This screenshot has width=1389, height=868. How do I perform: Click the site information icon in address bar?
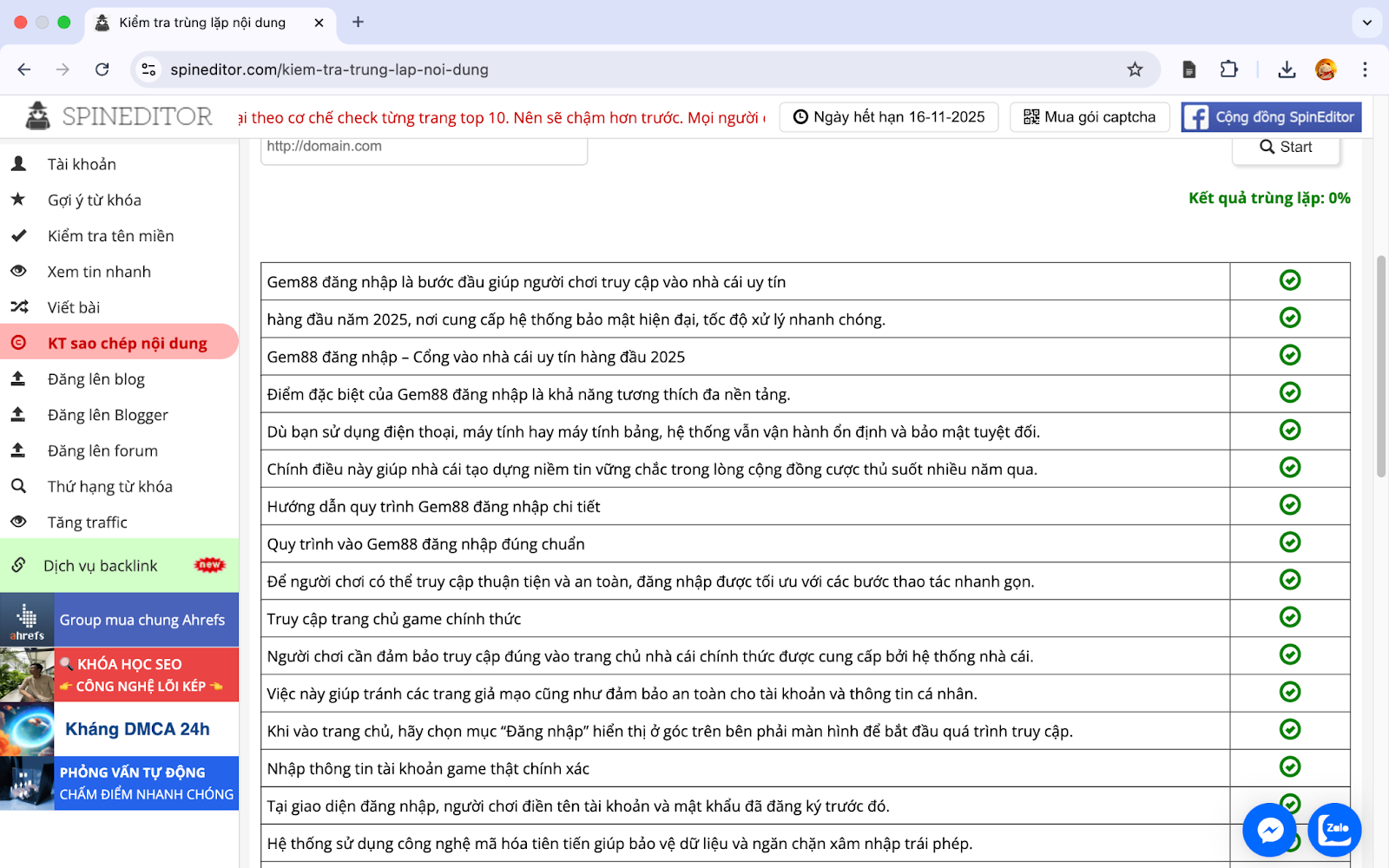[149, 69]
